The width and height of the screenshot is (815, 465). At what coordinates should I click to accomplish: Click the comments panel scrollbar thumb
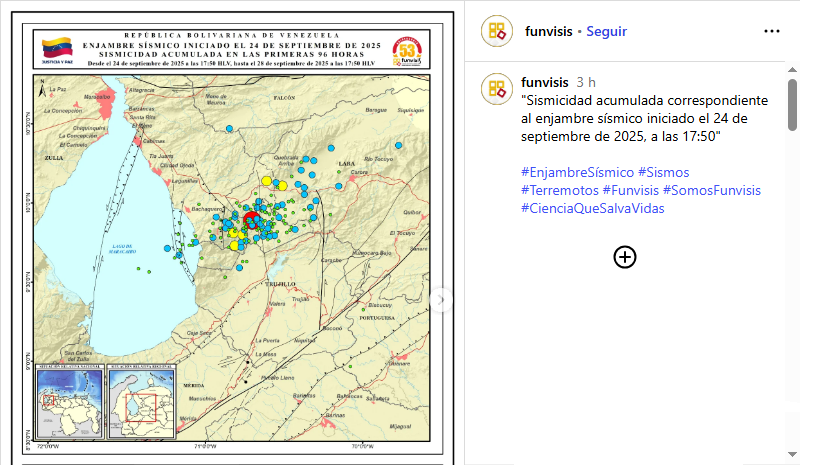[x=792, y=105]
